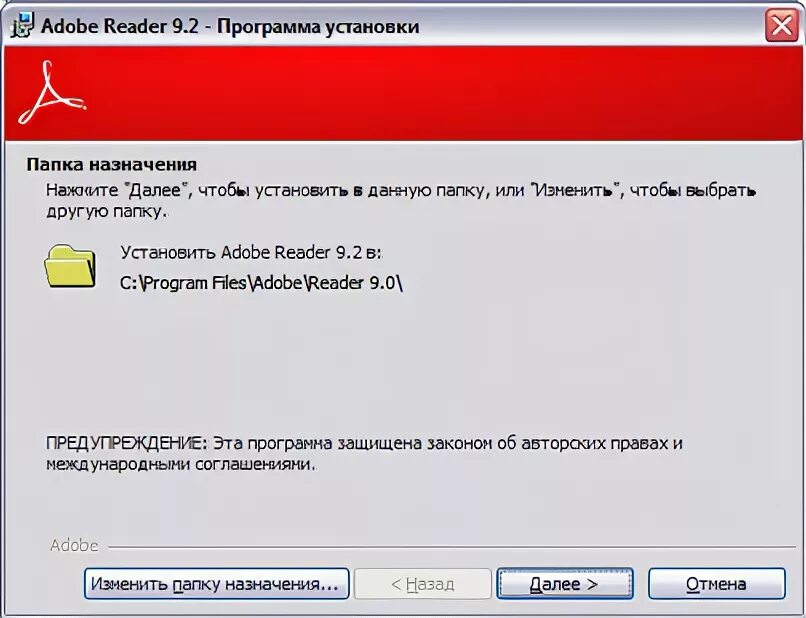Continue installation with "Далее >"
Image resolution: width=806 pixels, height=618 pixels.
(x=564, y=584)
